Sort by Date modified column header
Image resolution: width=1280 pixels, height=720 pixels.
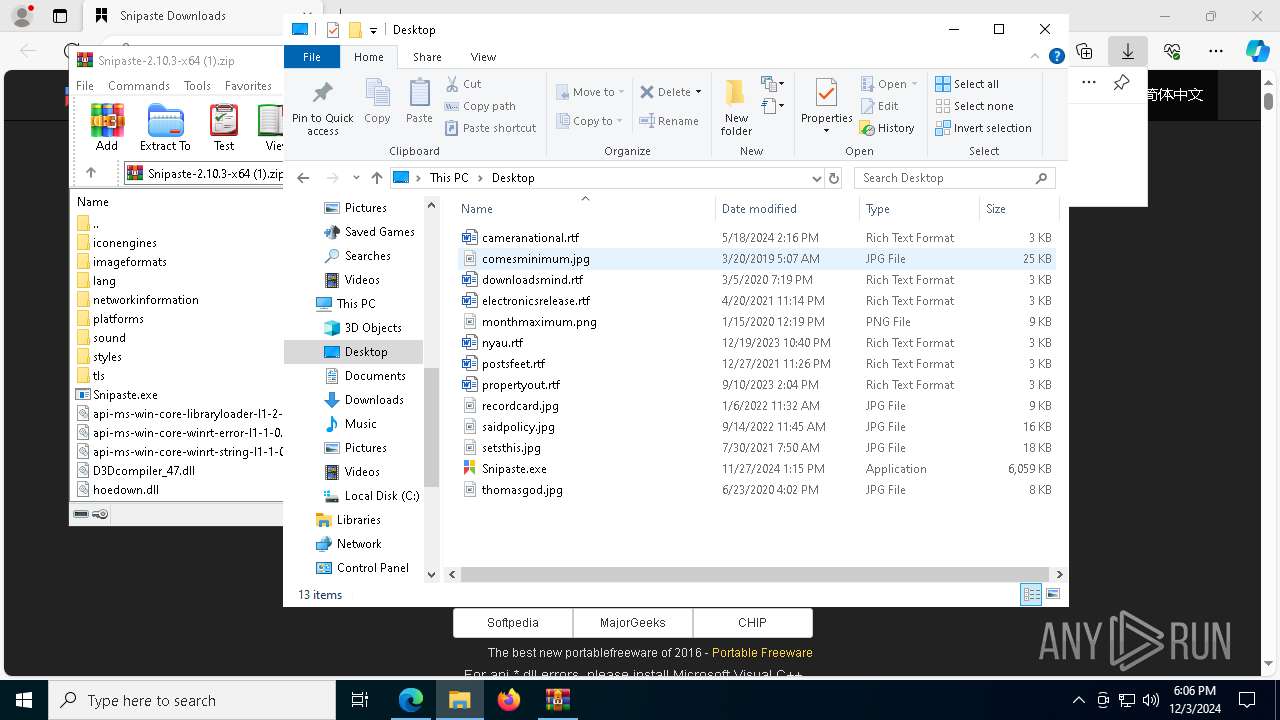[786, 209]
